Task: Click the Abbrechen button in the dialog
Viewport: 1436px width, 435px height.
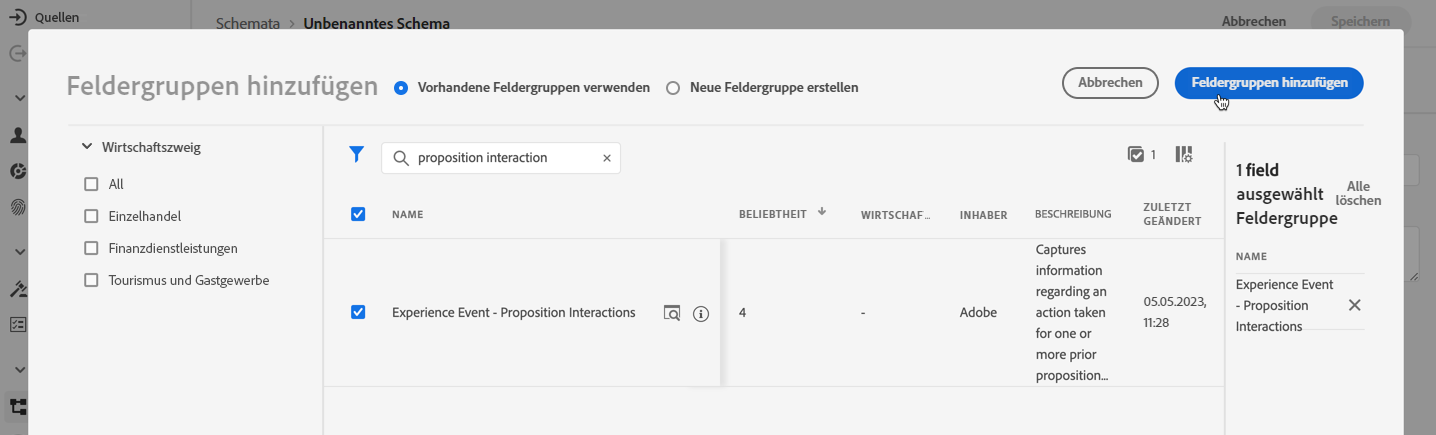Action: [1110, 83]
